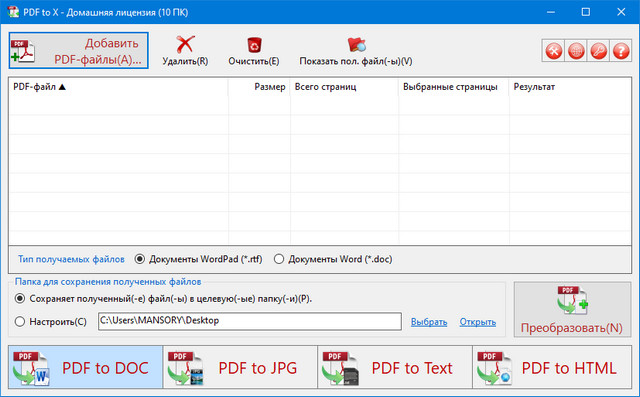Click the output folder path field
Viewport: 640px width, 397px height.
[x=250, y=321]
